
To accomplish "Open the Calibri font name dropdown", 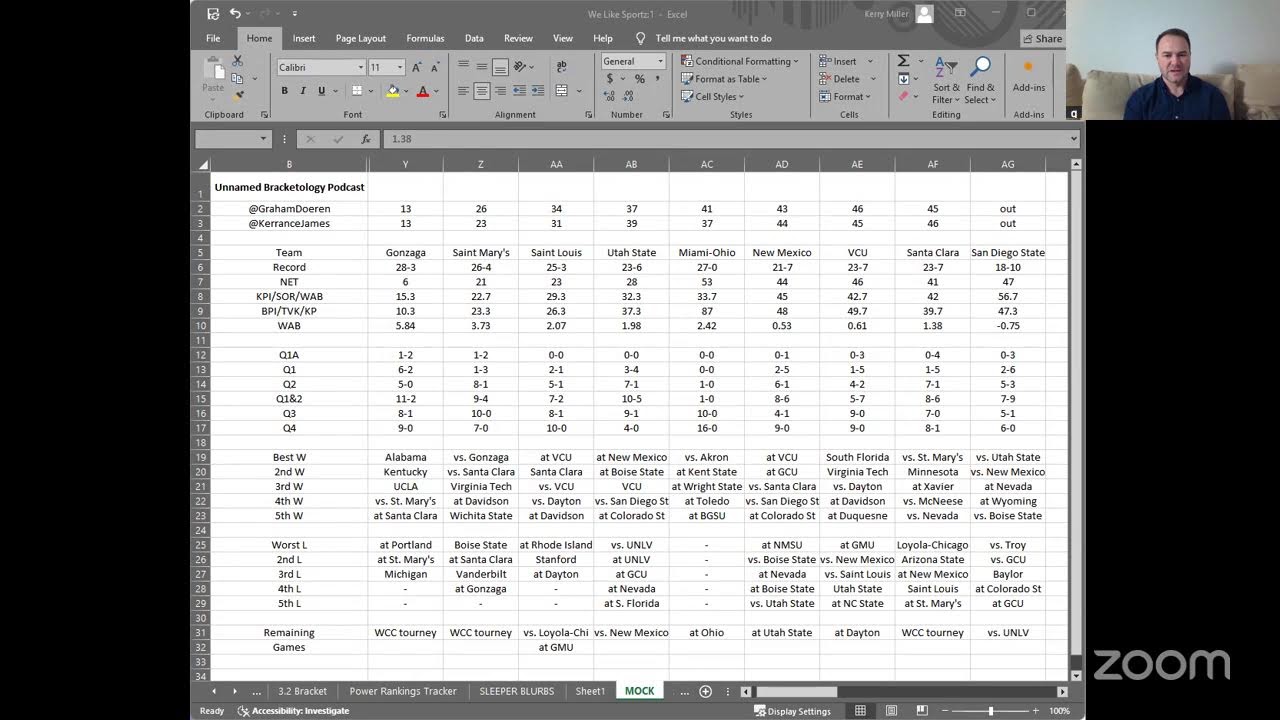I will pyautogui.click(x=361, y=67).
